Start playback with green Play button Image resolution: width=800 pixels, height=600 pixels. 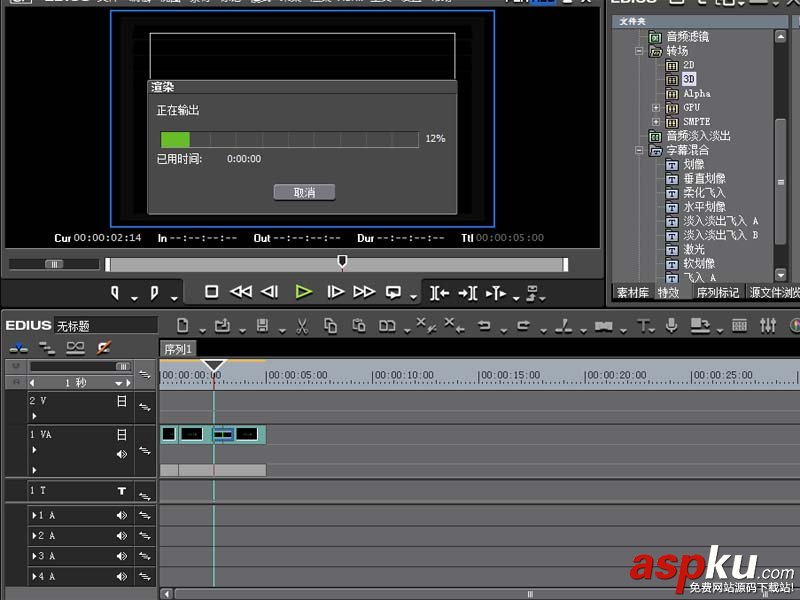click(x=304, y=292)
